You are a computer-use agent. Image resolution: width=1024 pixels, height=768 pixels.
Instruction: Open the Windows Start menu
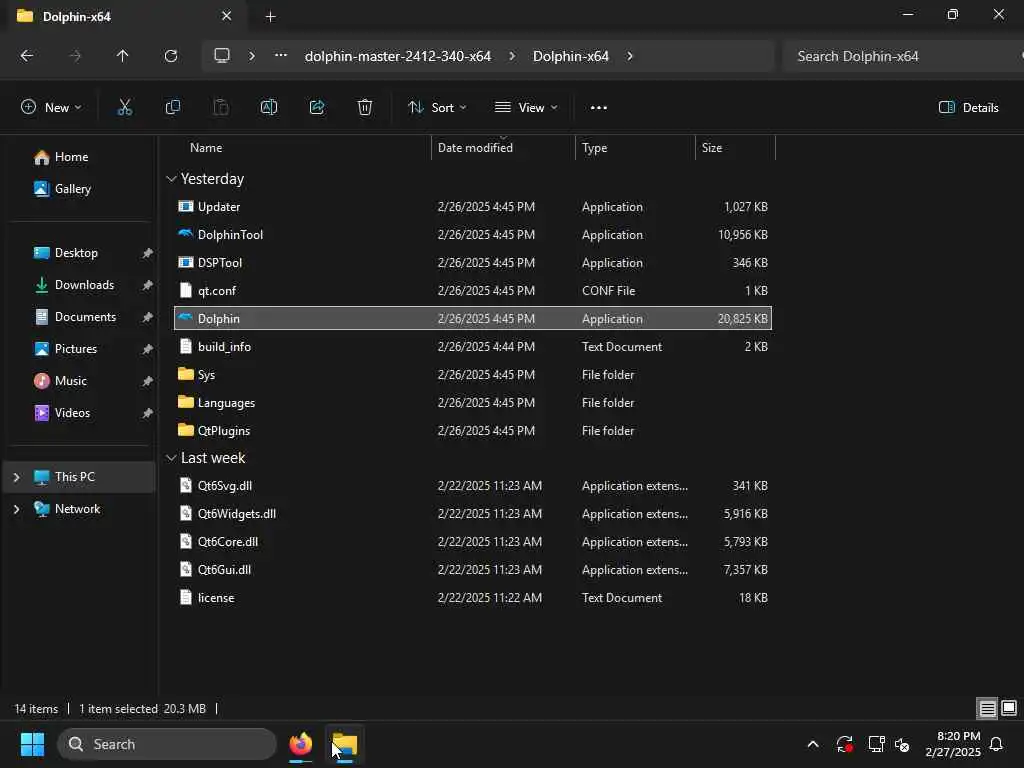tap(32, 744)
